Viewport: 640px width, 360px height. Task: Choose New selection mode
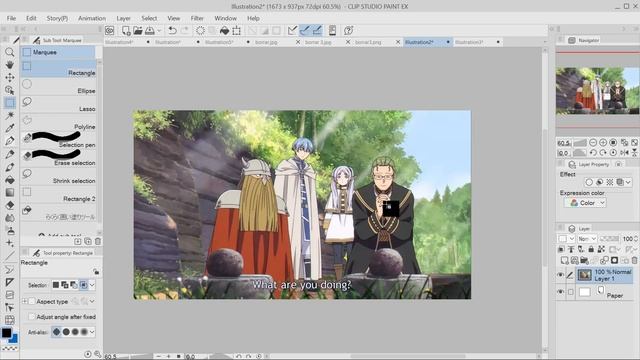pos(56,285)
